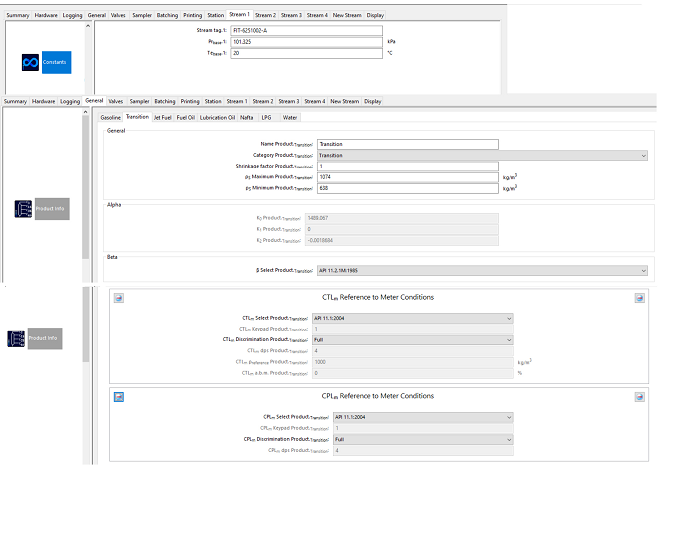Click the scroll-up arrow above the General-panel Product Info sidebar

click(85, 112)
